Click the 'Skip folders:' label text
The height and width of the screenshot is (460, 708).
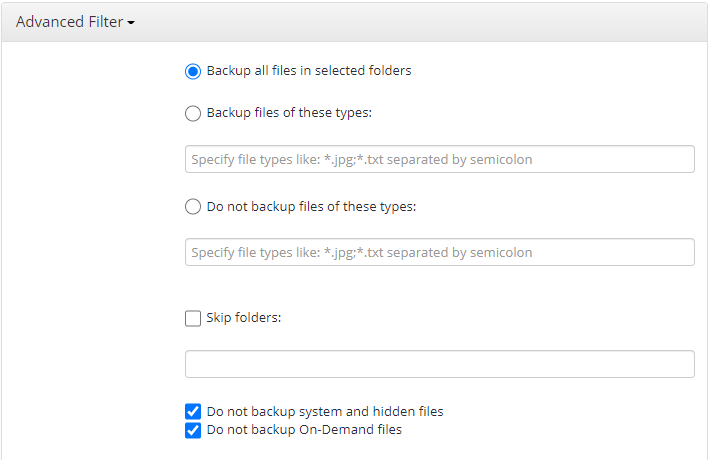tap(243, 318)
